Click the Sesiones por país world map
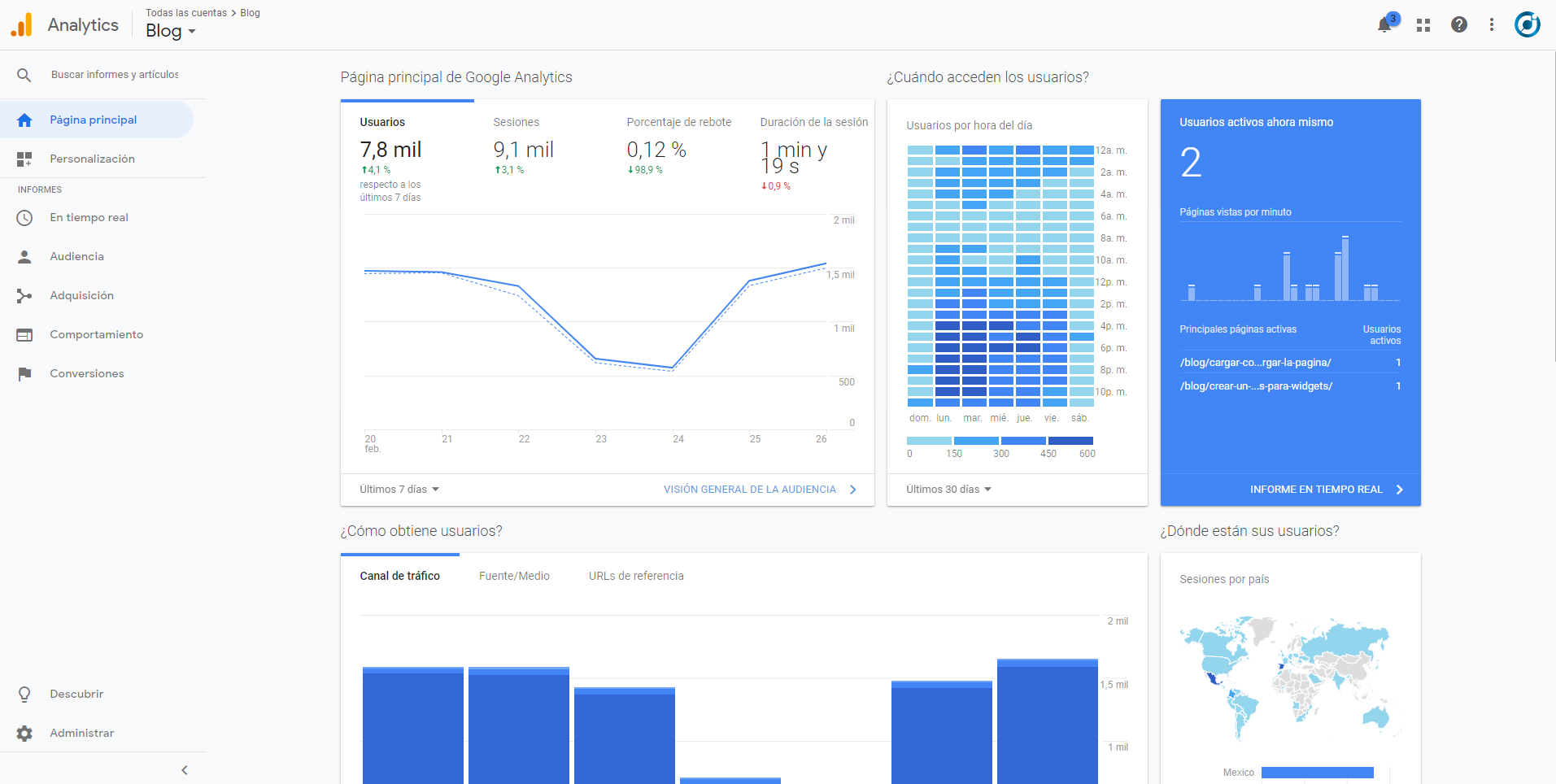This screenshot has width=1556, height=784. (x=1290, y=677)
